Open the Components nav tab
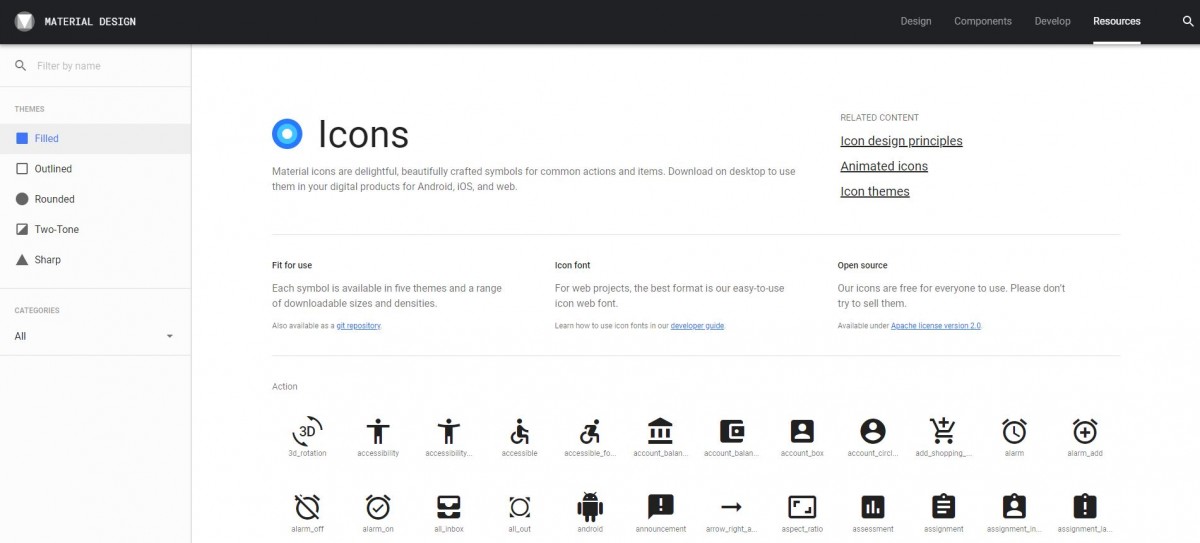This screenshot has height=543, width=1200. (983, 21)
